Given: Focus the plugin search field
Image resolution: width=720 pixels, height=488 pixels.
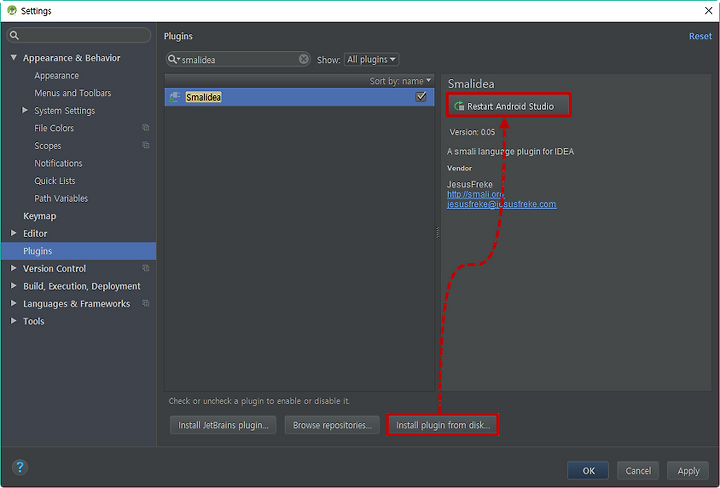Looking at the screenshot, I should [x=238, y=59].
